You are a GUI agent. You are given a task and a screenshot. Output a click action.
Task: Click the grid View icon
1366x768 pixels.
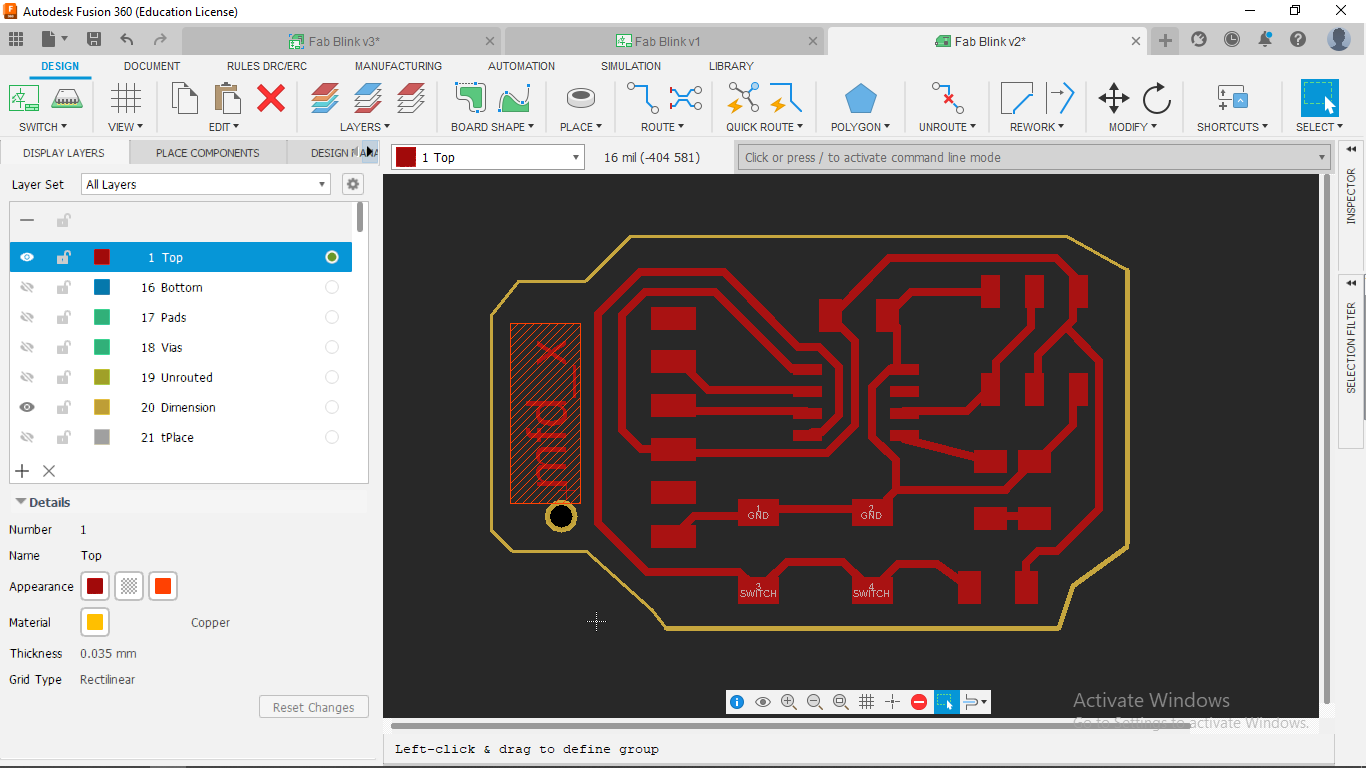click(125, 98)
